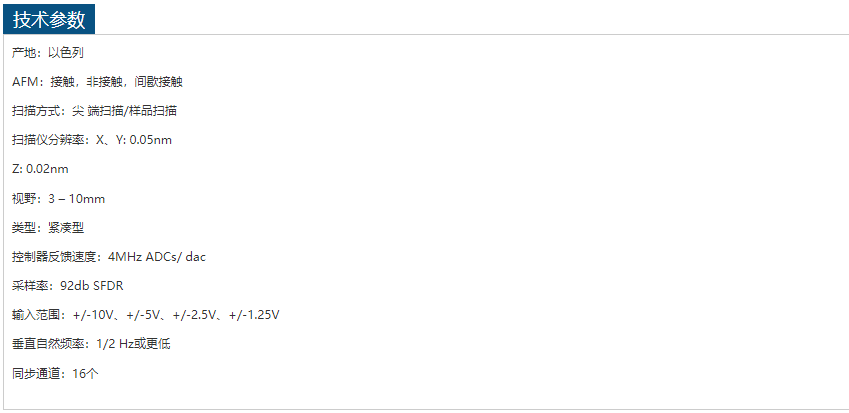Click the AFM contact modes line
The image size is (849, 413).
(97, 82)
